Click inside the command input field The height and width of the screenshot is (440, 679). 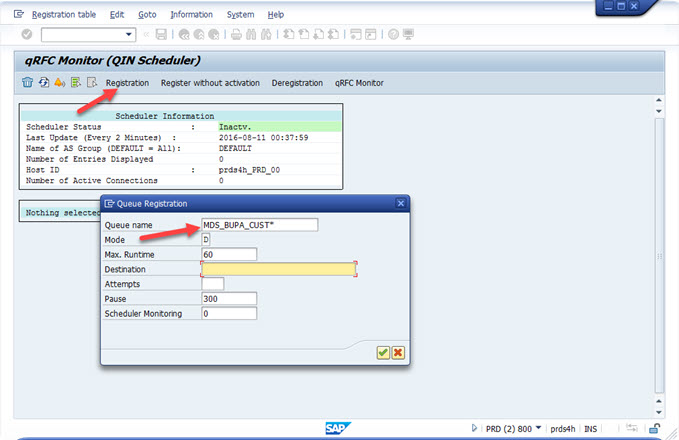point(83,34)
